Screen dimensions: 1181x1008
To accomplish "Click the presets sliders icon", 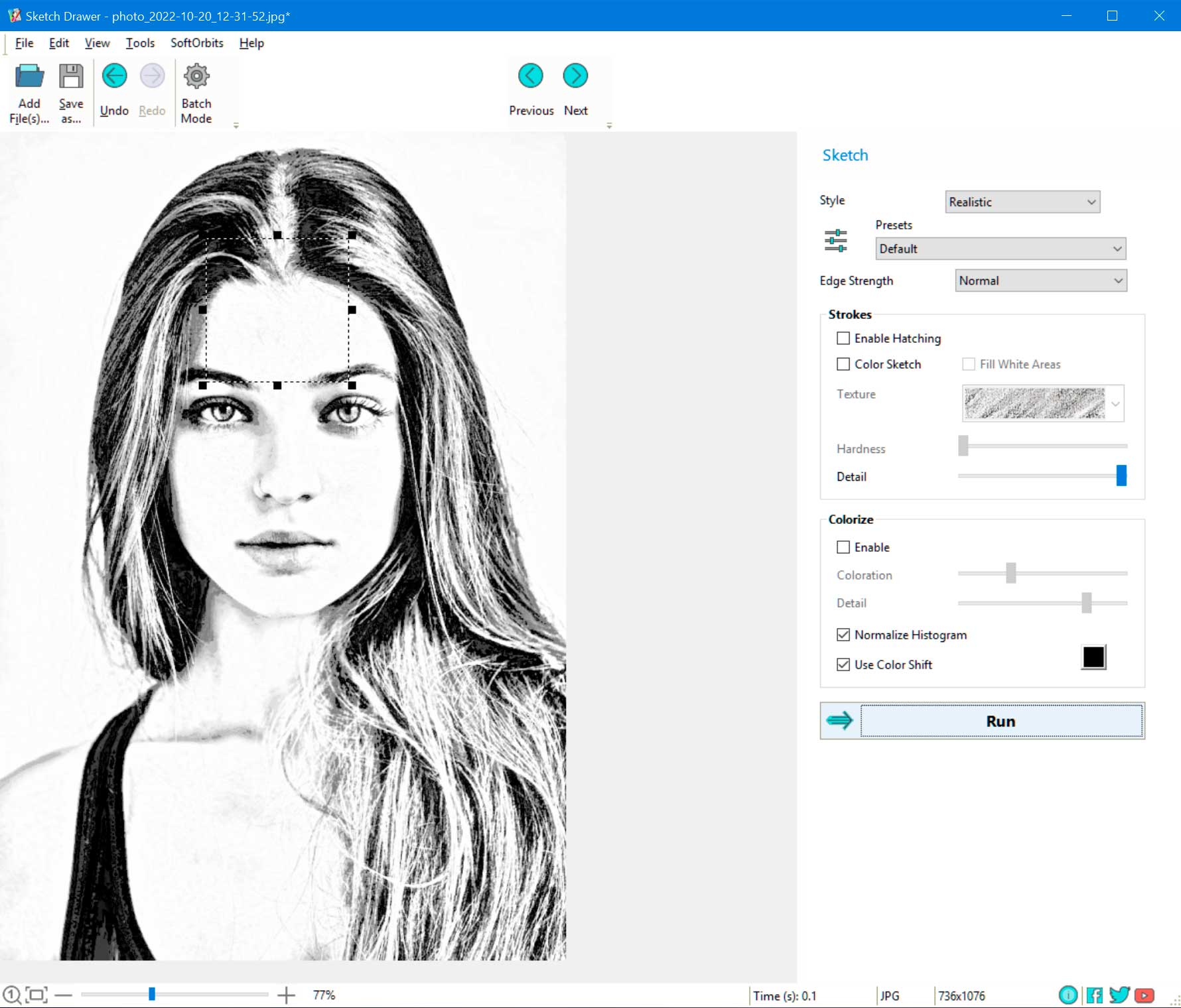I will coord(836,240).
